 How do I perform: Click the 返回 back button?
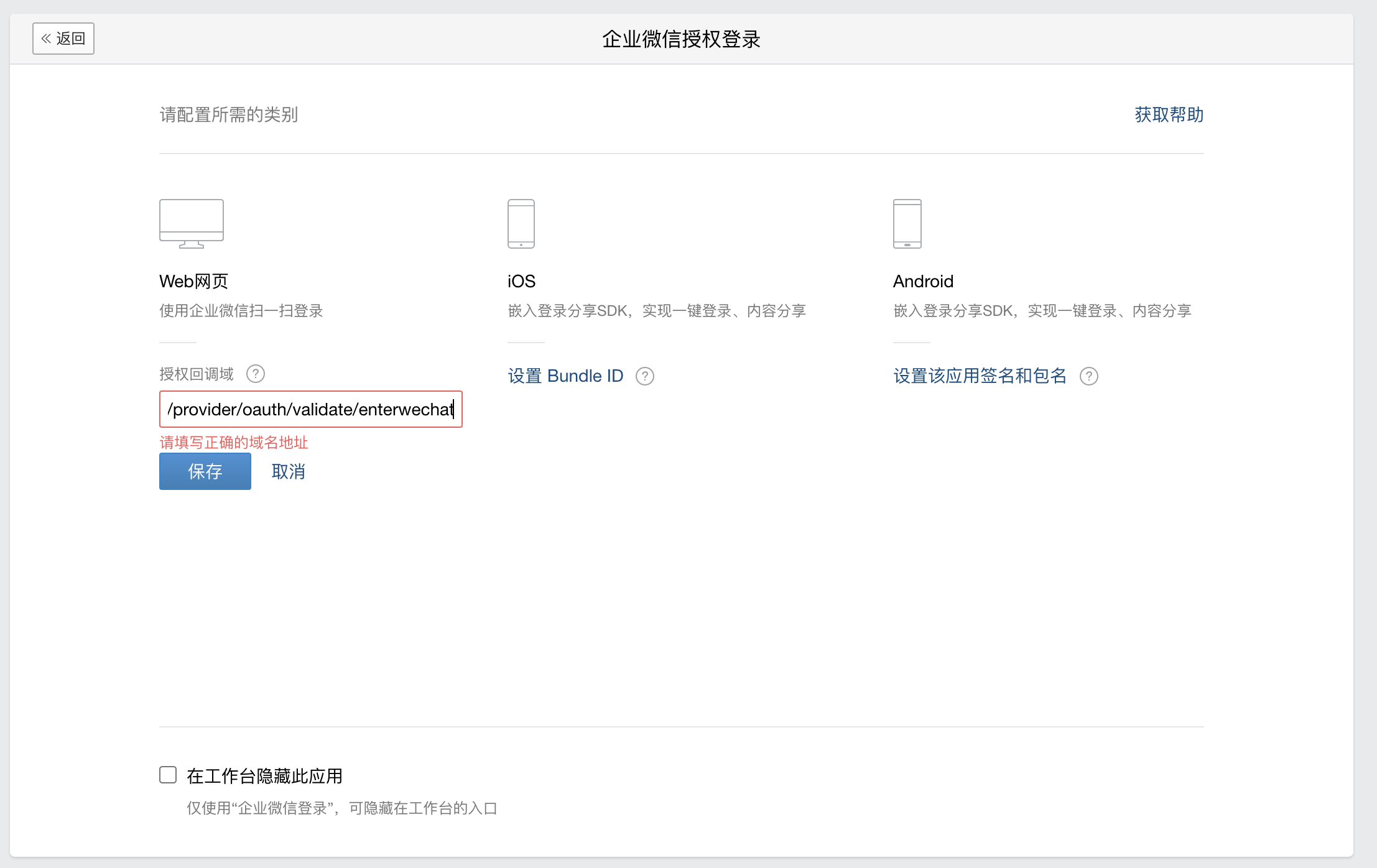coord(63,39)
